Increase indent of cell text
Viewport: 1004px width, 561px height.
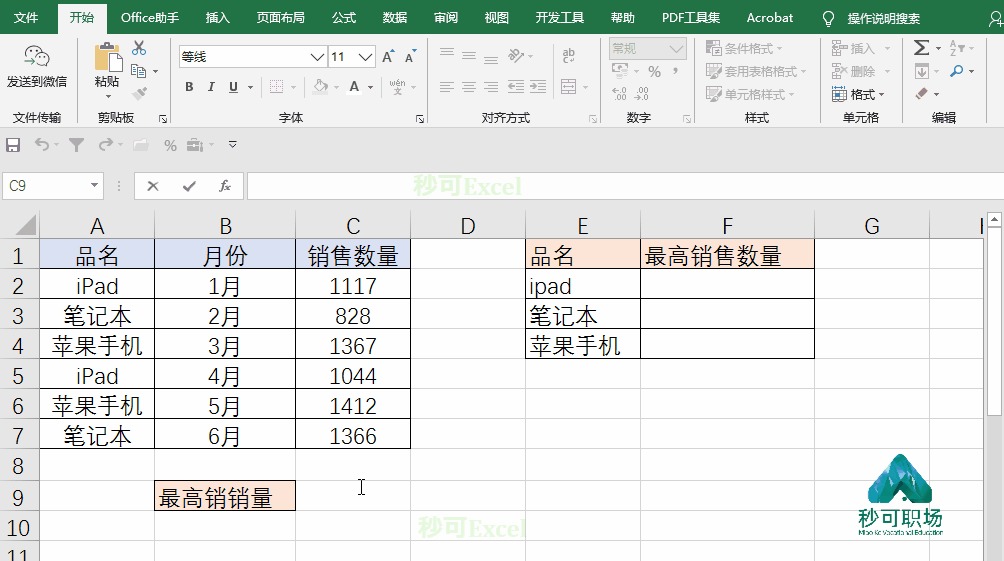[x=538, y=87]
